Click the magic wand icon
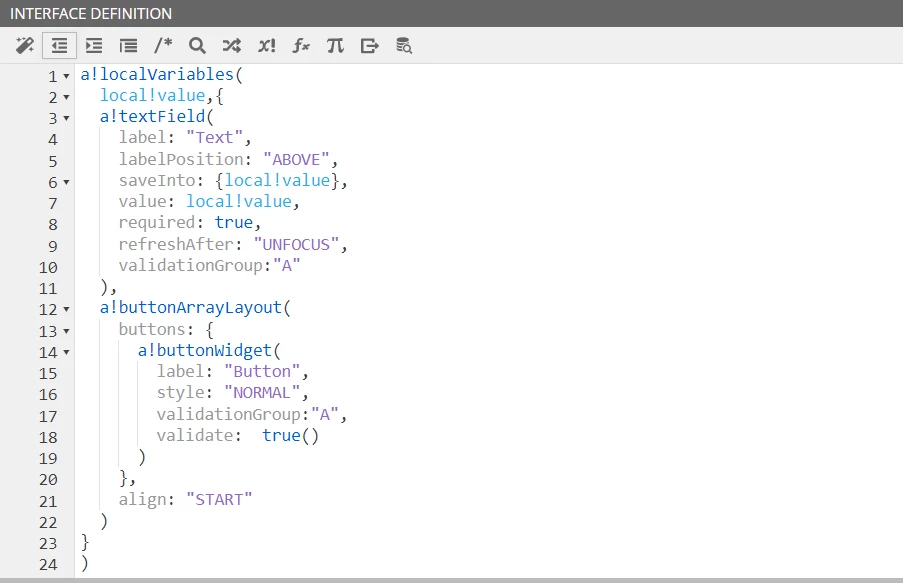The height and width of the screenshot is (583, 903). pos(25,46)
